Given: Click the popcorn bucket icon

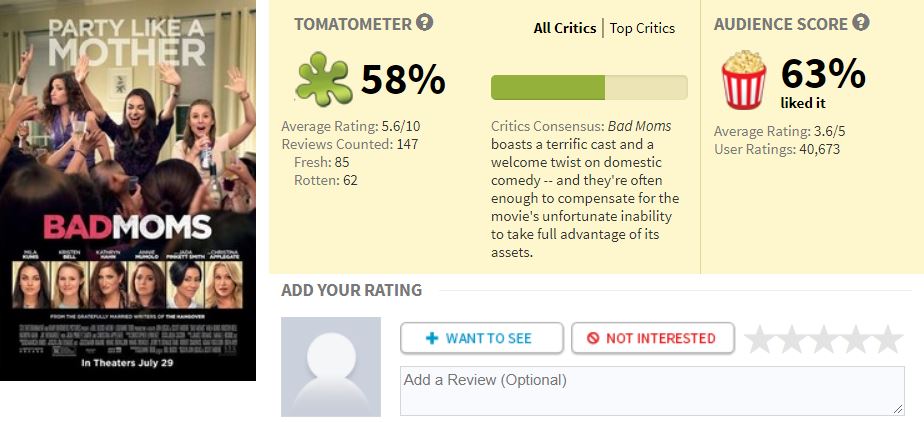Looking at the screenshot, I should click(x=744, y=80).
